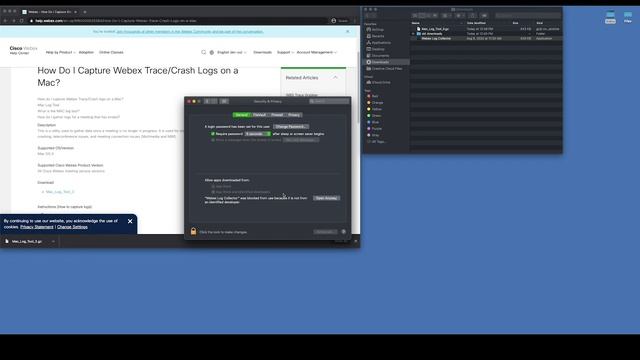
Task: Close the Webex browser tab
Action: pos(76,12)
